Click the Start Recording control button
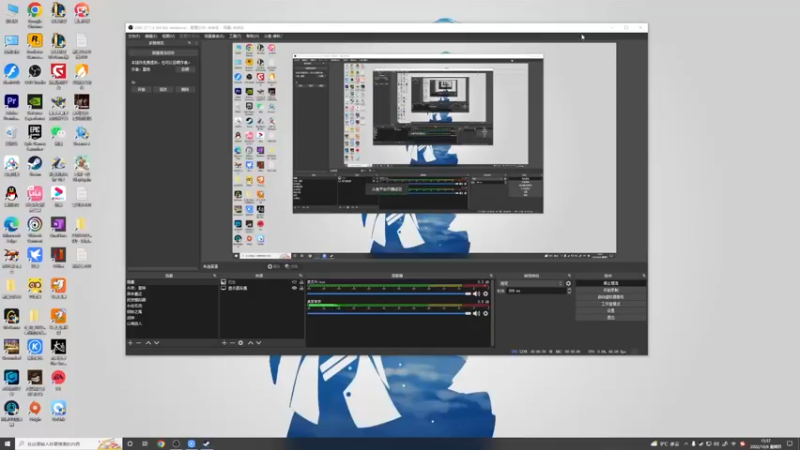The image size is (800, 450). click(611, 290)
